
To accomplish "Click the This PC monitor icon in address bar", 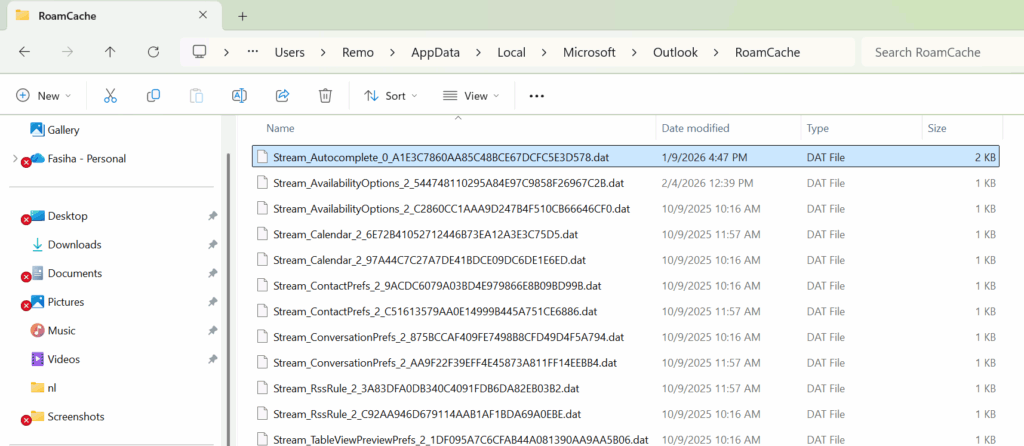I will pyautogui.click(x=200, y=52).
